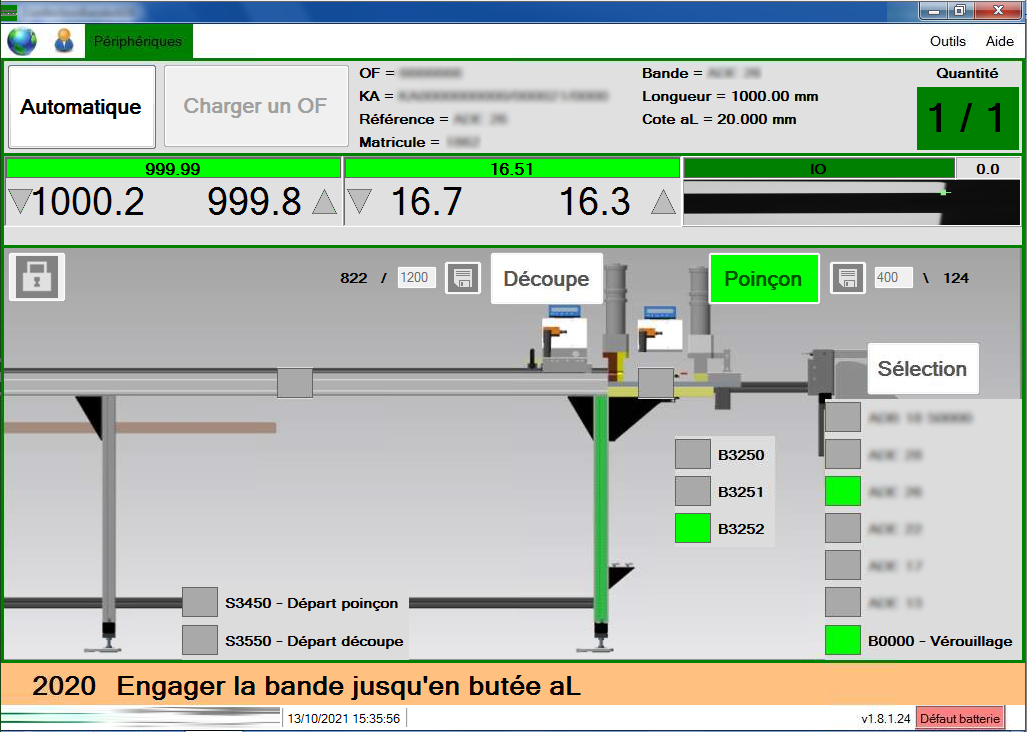Viewport: 1027px width, 732px height.
Task: Open the Outils menu
Action: (947, 41)
